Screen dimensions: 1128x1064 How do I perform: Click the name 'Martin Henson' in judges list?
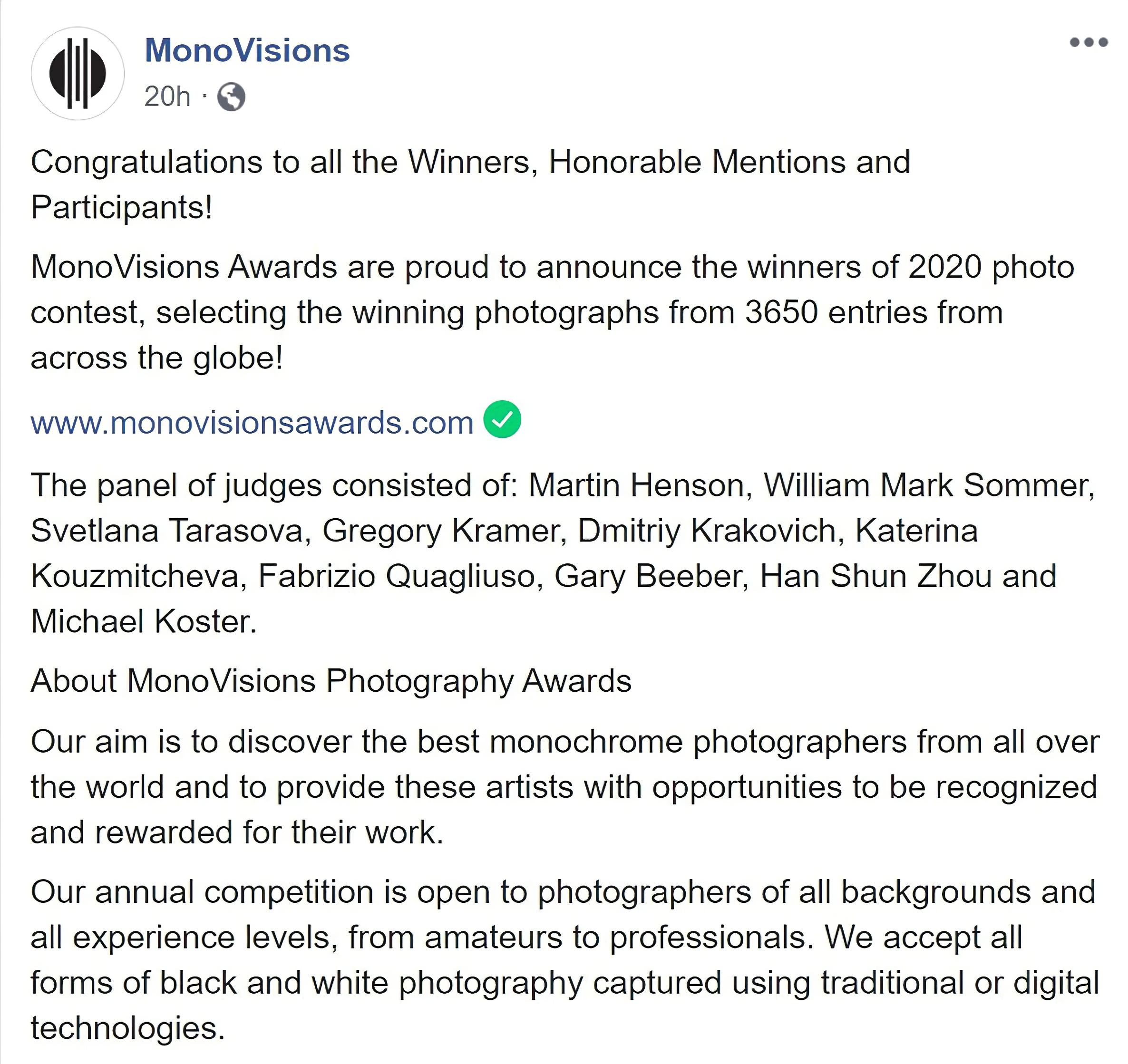tap(635, 485)
